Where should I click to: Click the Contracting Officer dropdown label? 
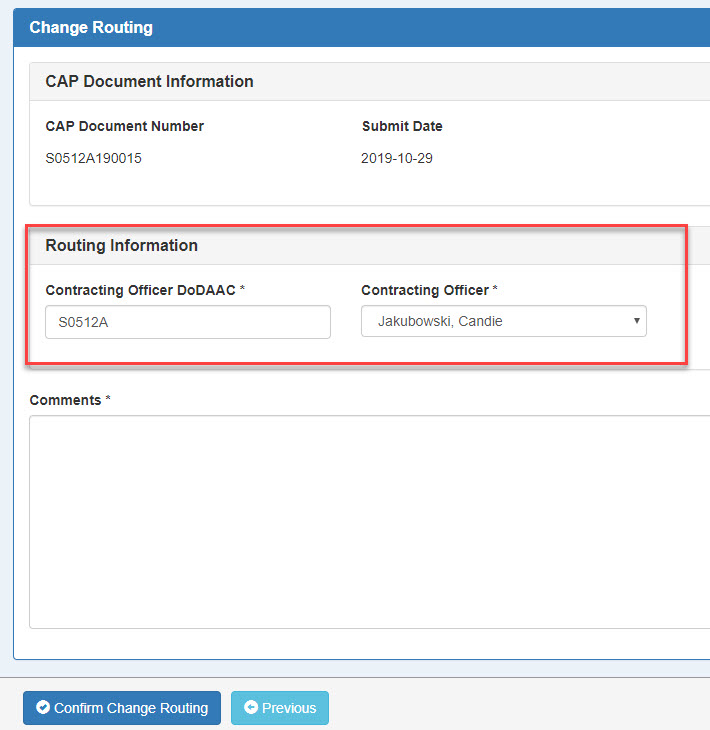point(424,290)
